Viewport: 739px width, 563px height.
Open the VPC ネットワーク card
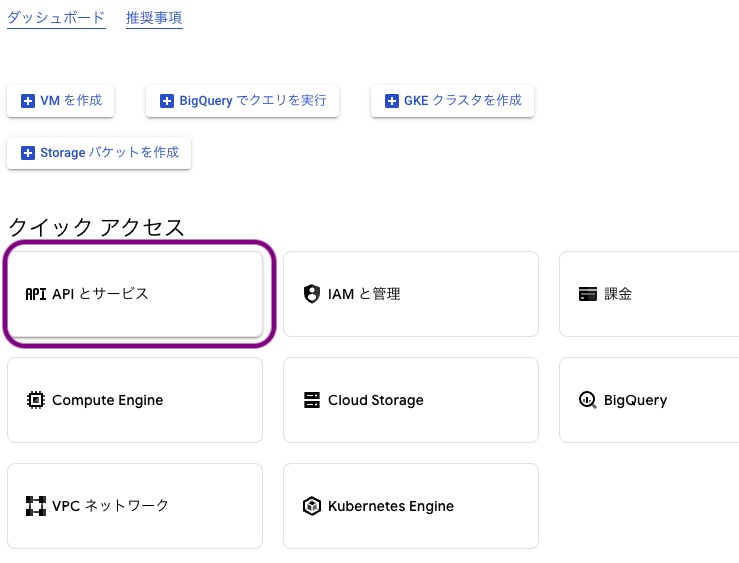coord(135,506)
